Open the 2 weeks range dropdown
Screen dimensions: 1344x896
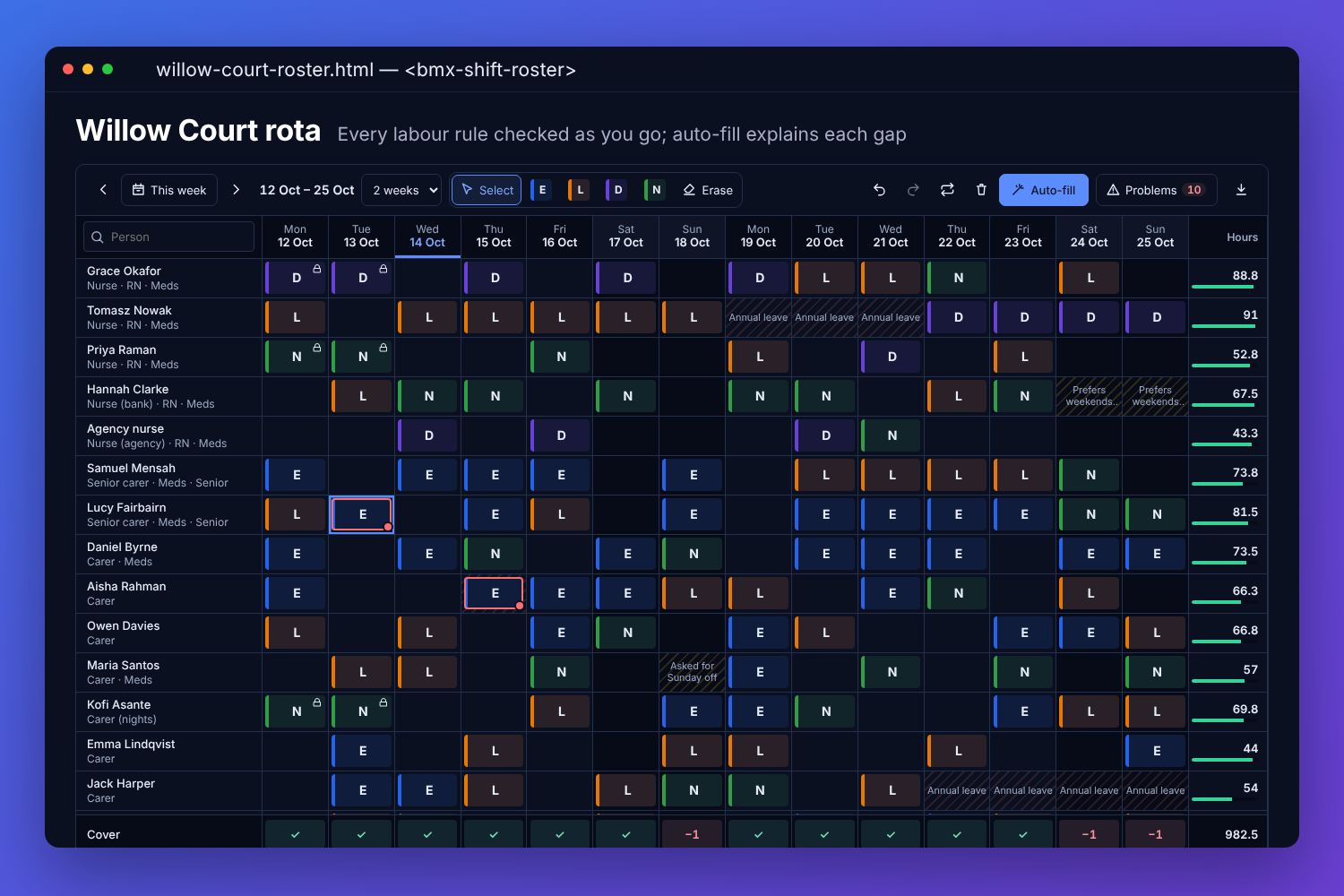pos(401,190)
